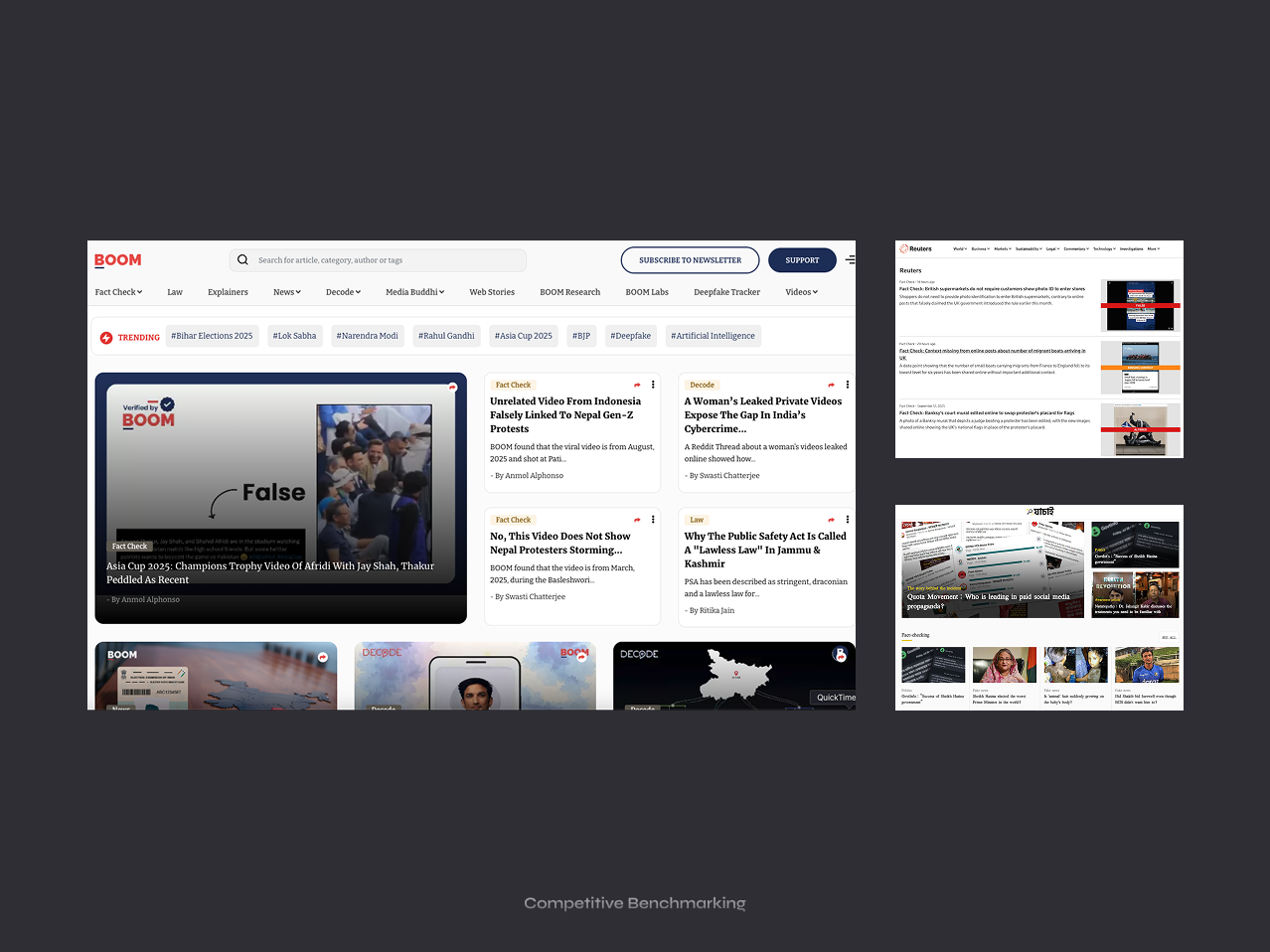Open the Explainers navigation item
This screenshot has height=952, width=1270.
pos(228,292)
